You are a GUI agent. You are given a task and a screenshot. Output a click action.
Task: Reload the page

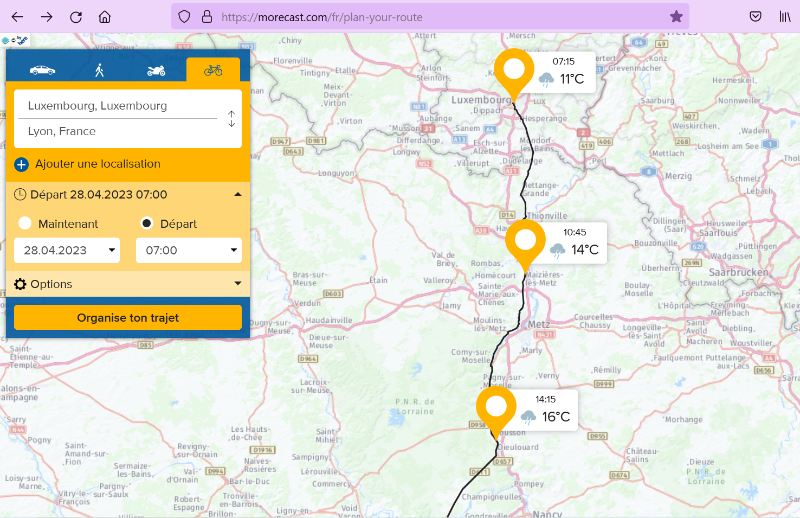(76, 17)
